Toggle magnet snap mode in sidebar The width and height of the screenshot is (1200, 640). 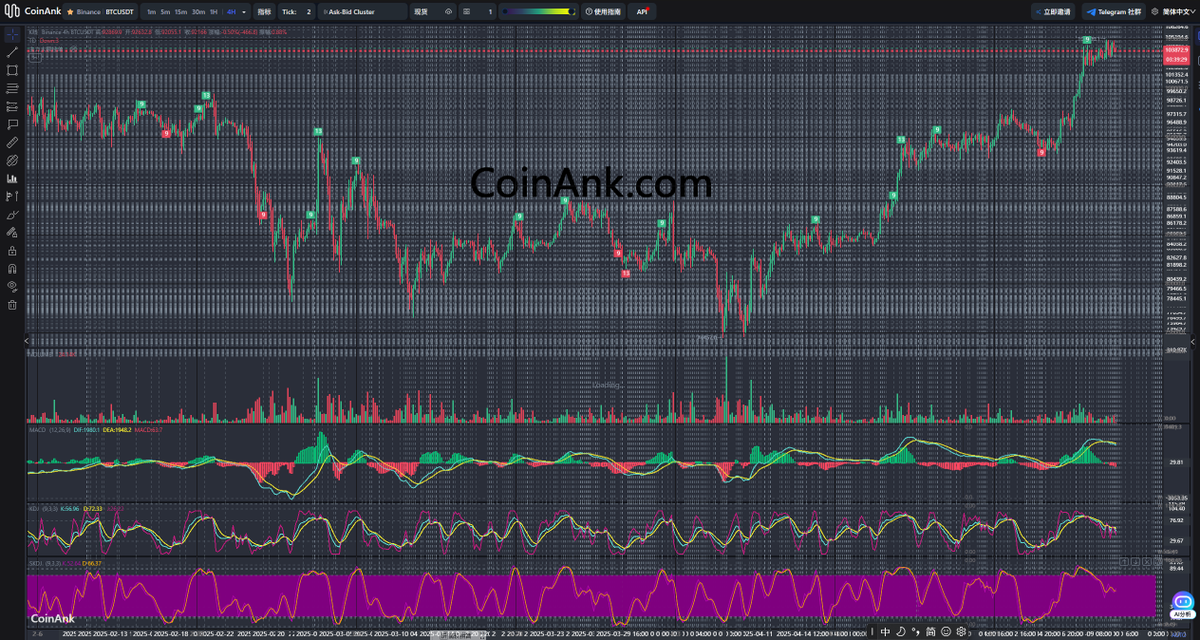pyautogui.click(x=12, y=268)
